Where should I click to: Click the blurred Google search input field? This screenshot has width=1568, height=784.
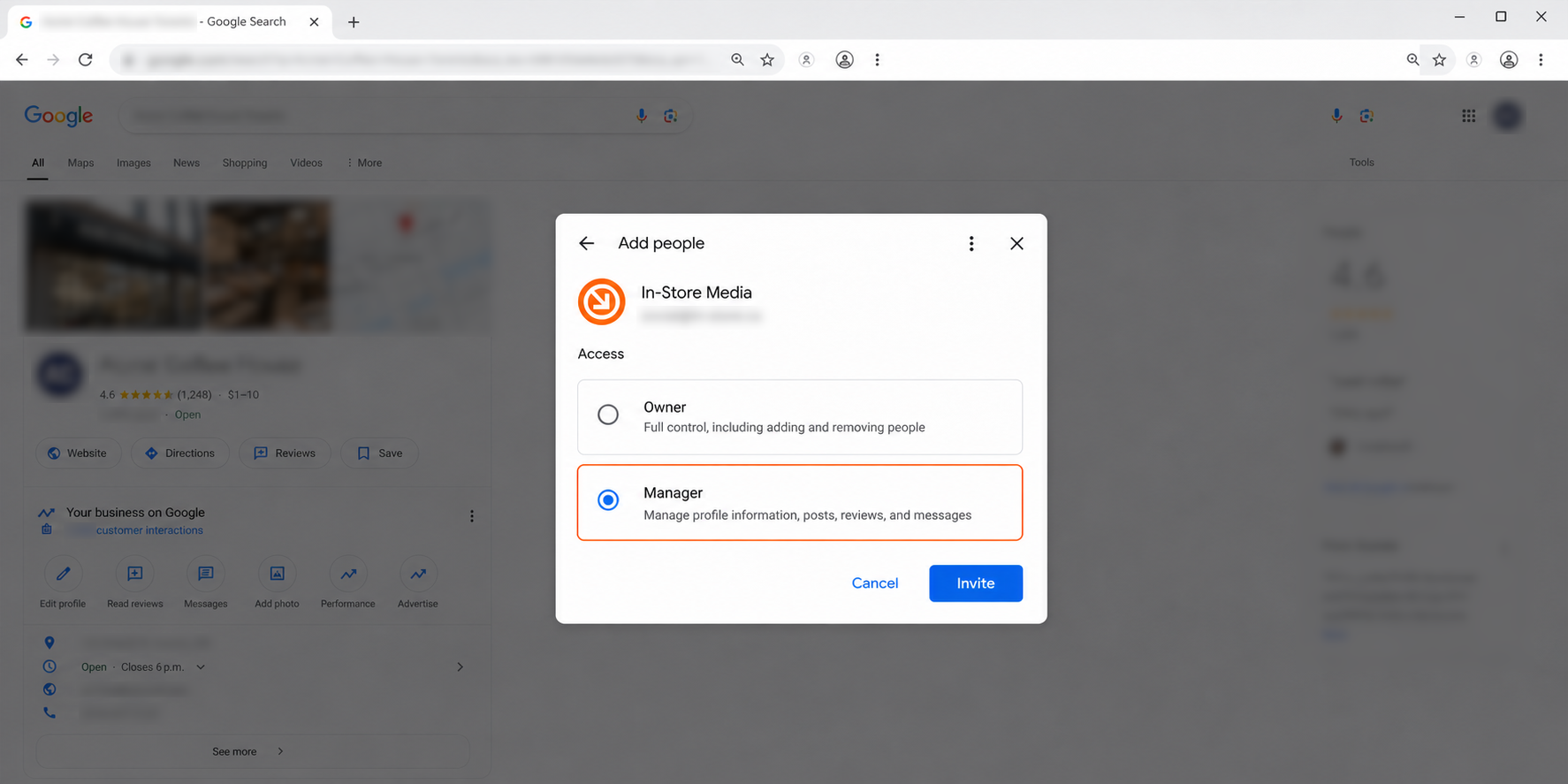pyautogui.click(x=380, y=116)
